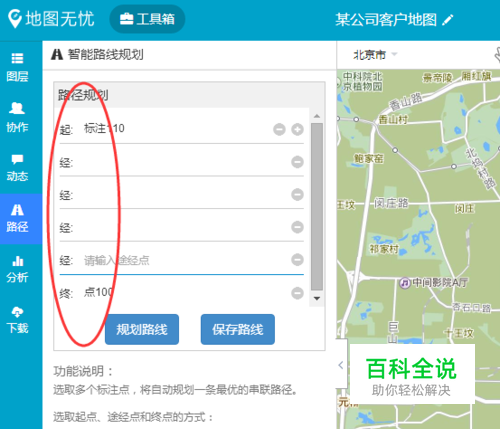Remove the third 经 waypoint row

pos(297,227)
